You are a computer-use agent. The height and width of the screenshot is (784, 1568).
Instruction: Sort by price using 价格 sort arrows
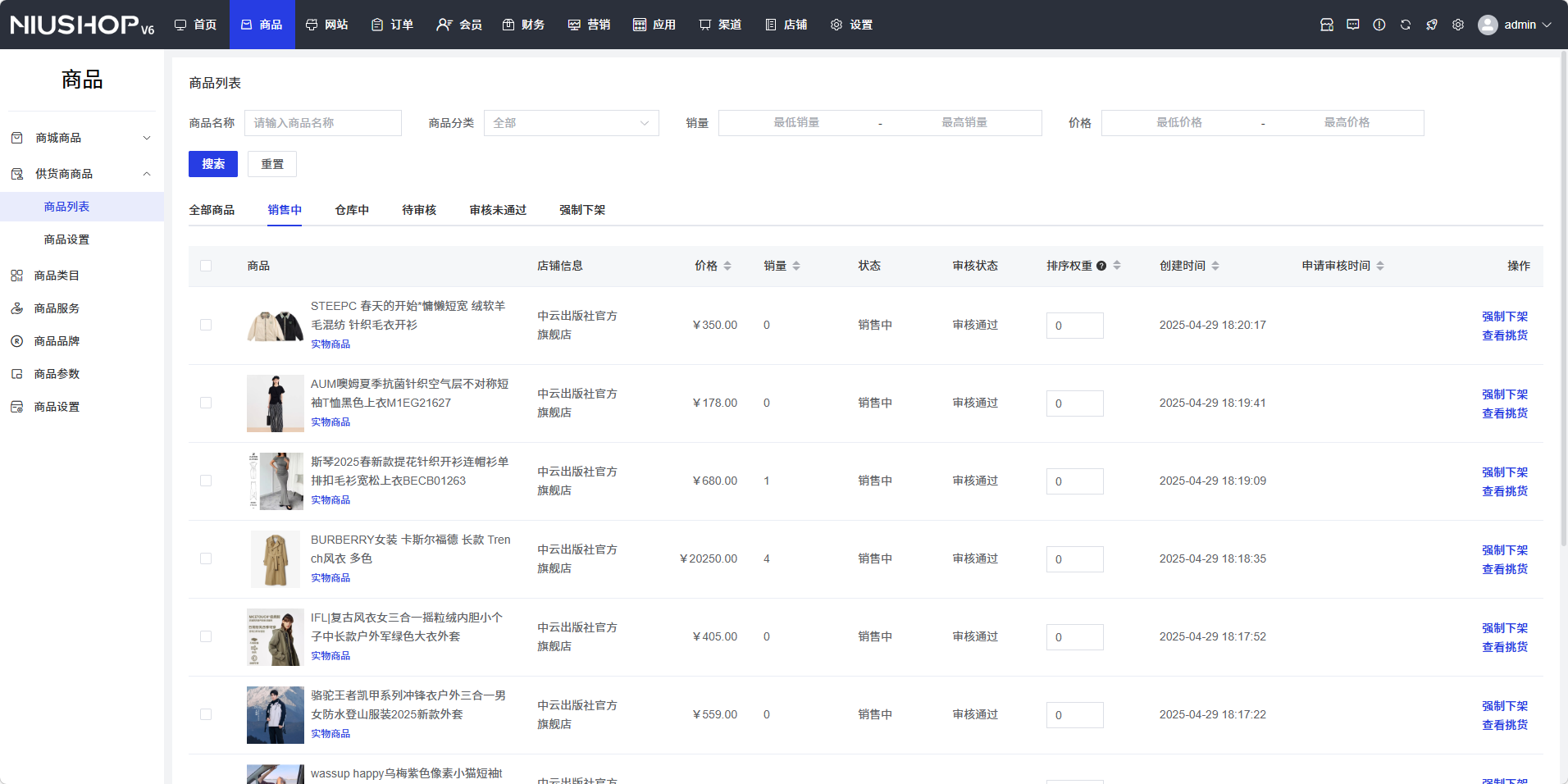click(727, 266)
